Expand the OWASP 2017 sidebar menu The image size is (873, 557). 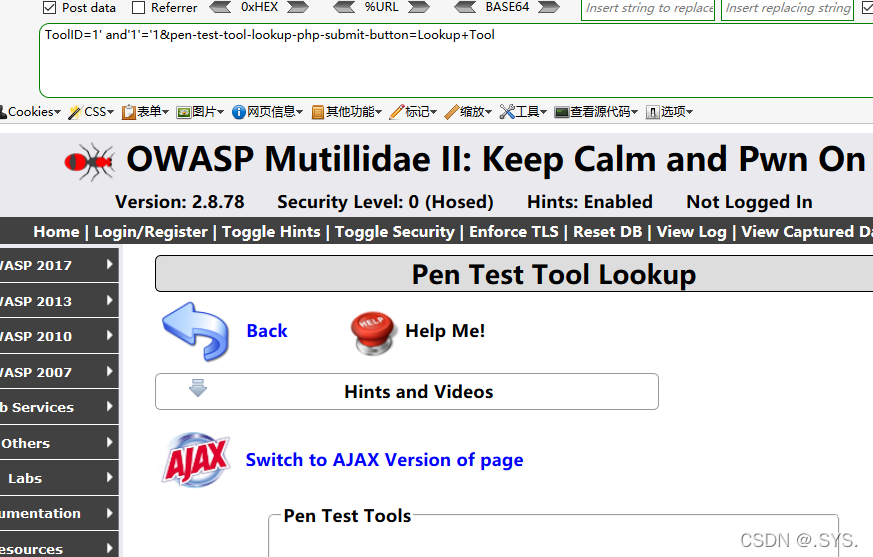pos(59,265)
